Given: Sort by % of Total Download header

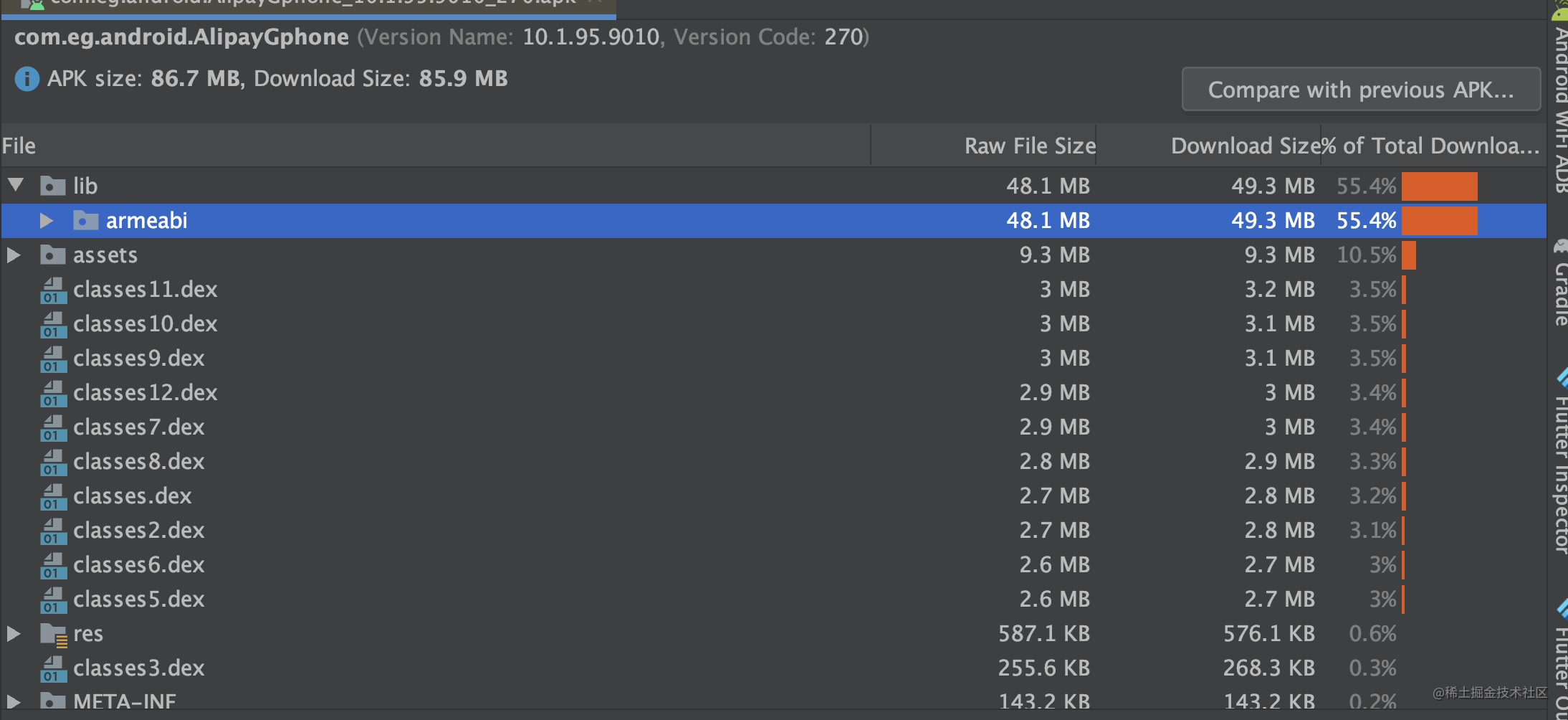Looking at the screenshot, I should click(x=1432, y=146).
